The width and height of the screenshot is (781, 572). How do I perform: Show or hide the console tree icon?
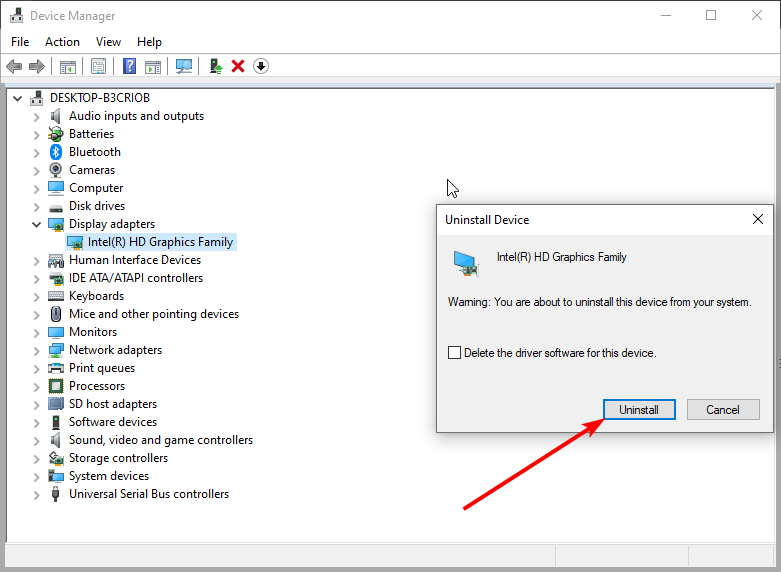click(x=68, y=66)
